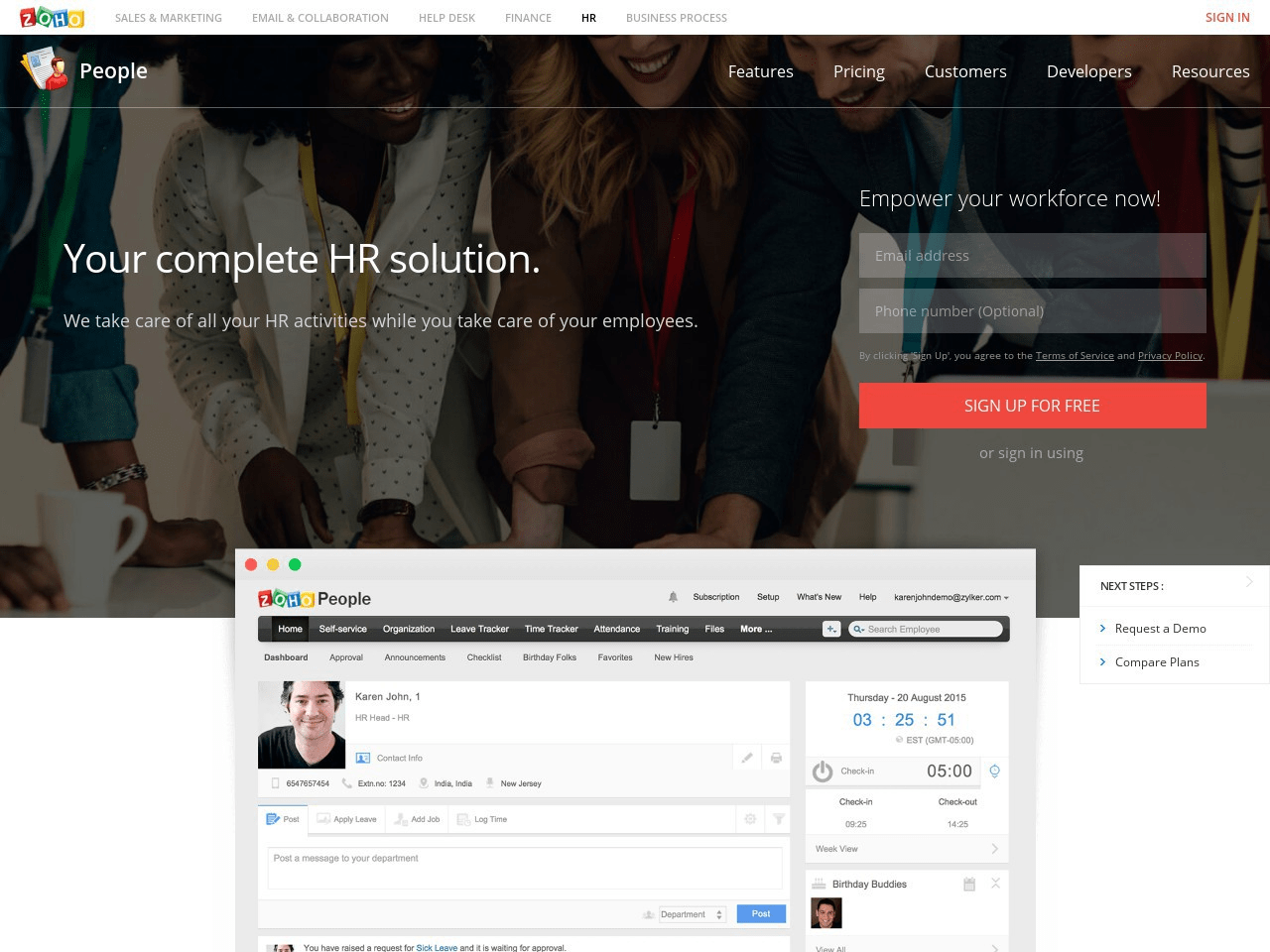Select the Training tab
Screen dimensions: 1270x952
point(672,629)
